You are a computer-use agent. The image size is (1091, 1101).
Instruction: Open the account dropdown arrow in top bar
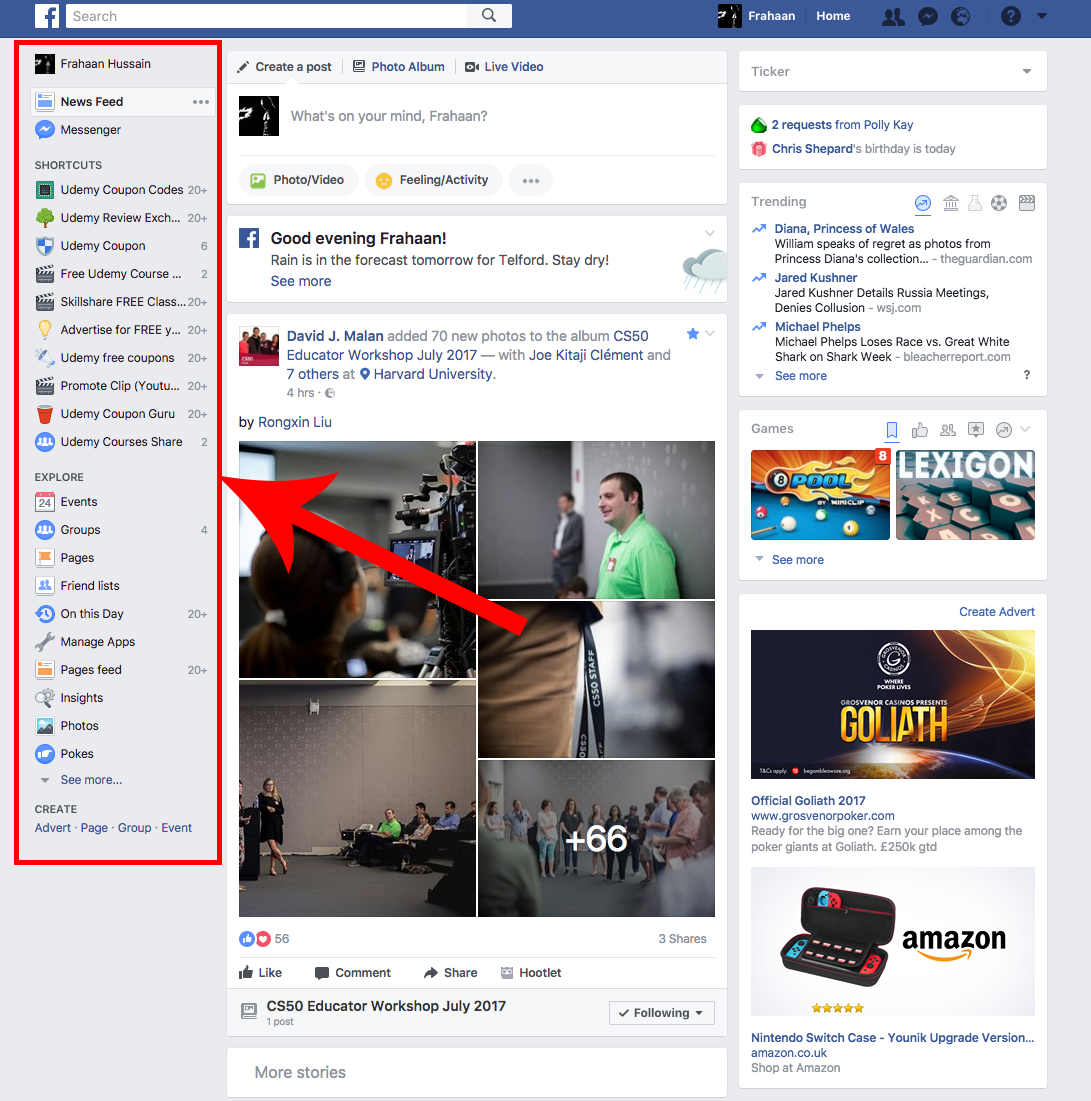tap(1042, 16)
